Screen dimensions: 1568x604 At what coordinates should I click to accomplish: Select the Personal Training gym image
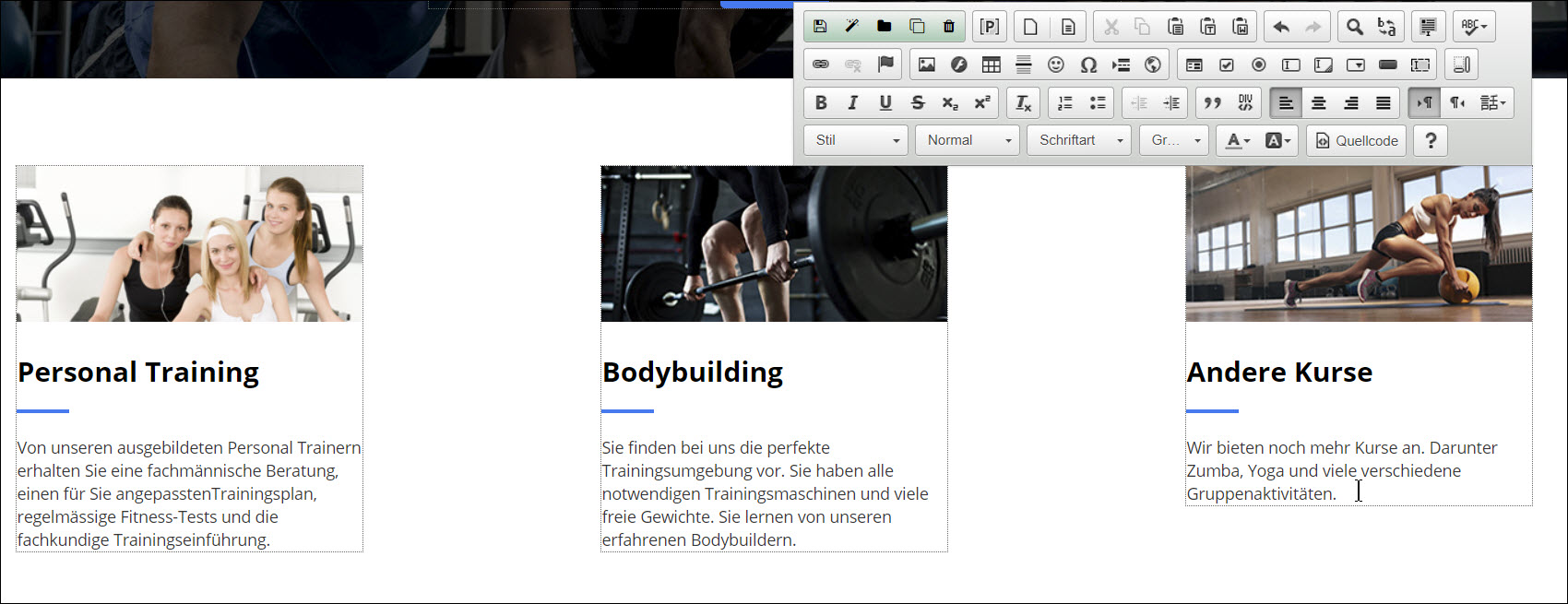[189, 244]
